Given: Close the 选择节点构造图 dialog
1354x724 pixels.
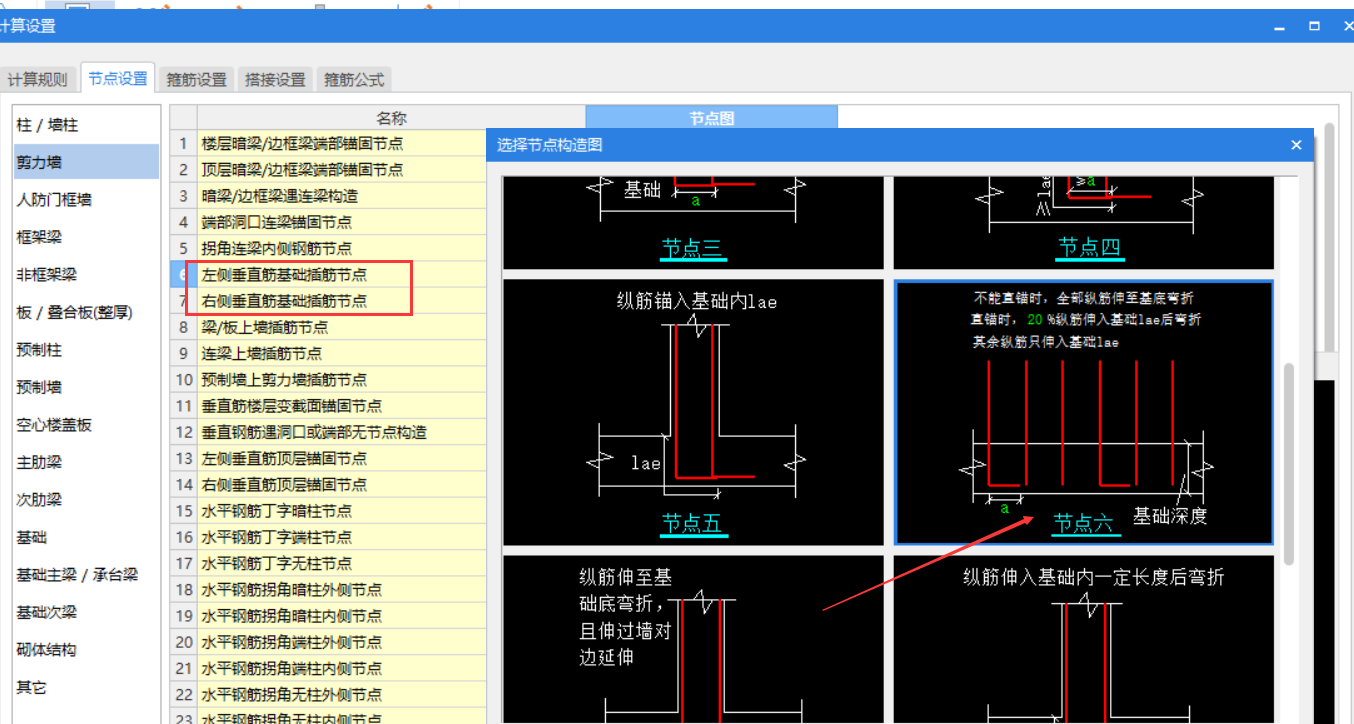Looking at the screenshot, I should tap(1296, 145).
